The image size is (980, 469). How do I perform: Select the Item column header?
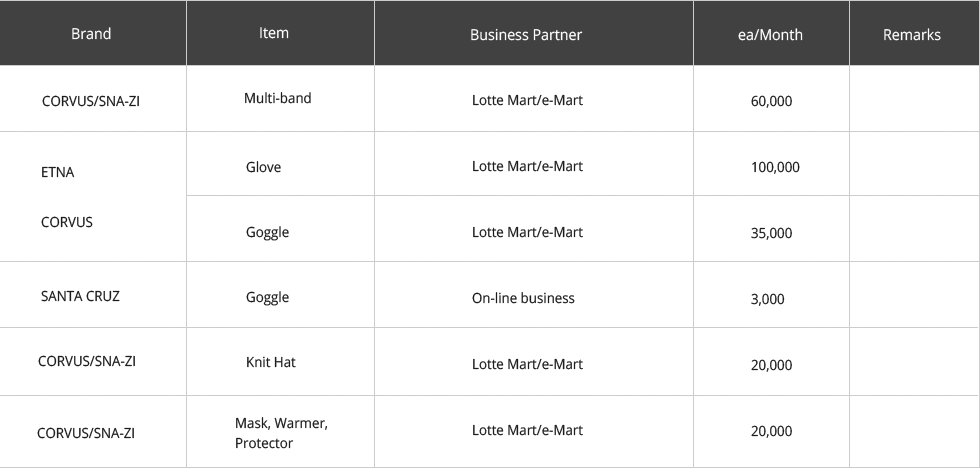pyautogui.click(x=273, y=33)
